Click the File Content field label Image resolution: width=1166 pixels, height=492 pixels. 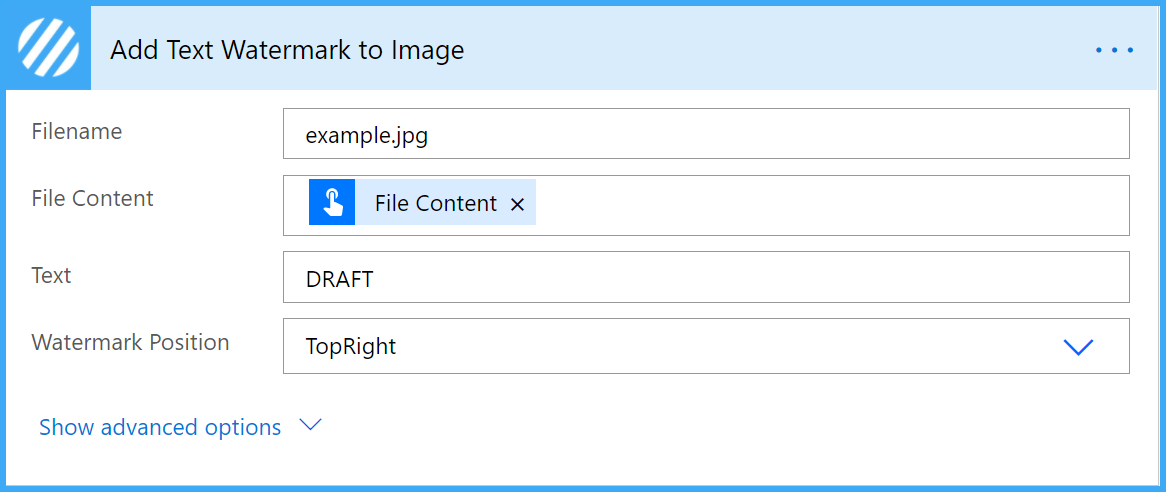[92, 198]
